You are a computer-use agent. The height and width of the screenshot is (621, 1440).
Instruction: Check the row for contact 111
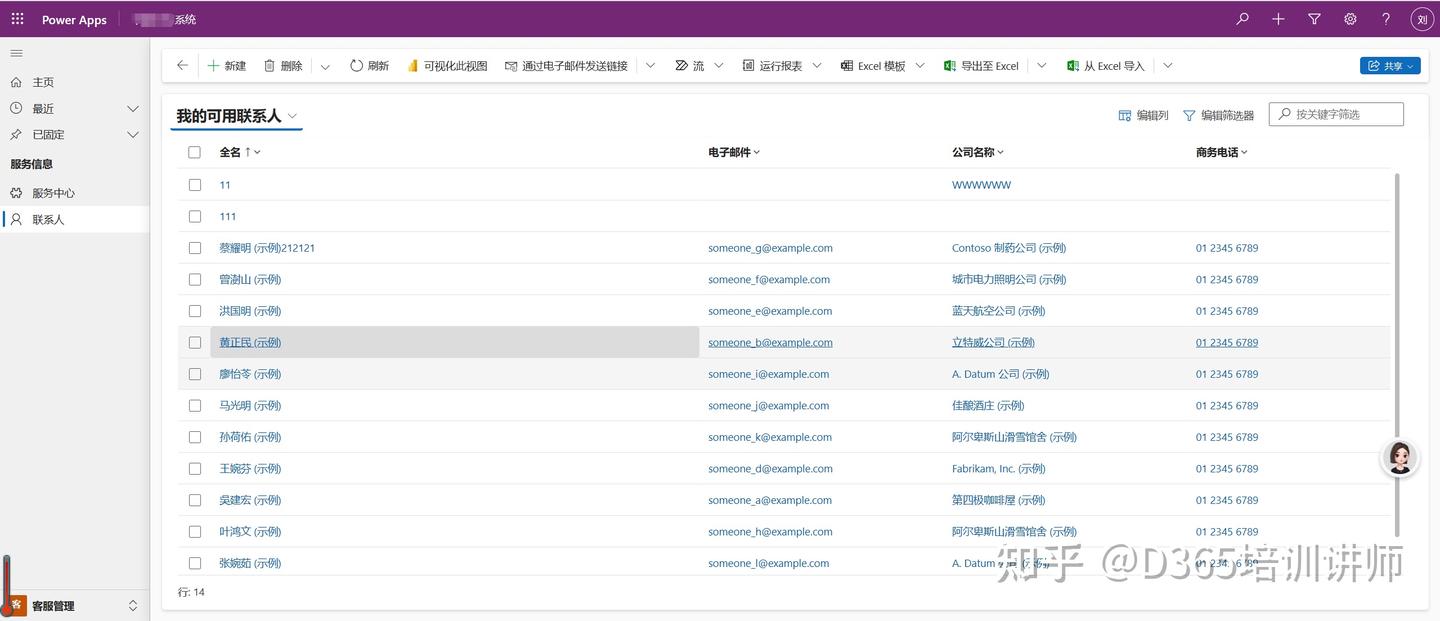194,216
